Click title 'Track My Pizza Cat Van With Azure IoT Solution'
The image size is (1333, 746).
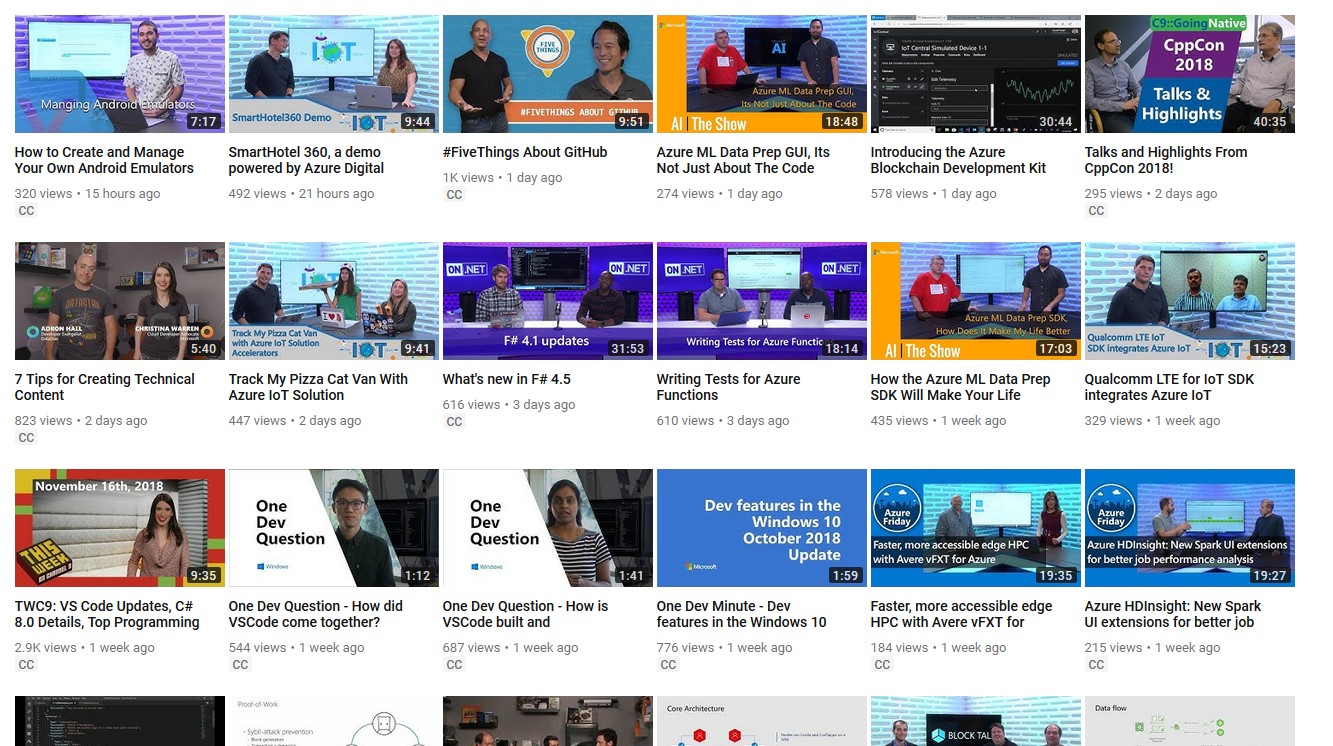[318, 387]
